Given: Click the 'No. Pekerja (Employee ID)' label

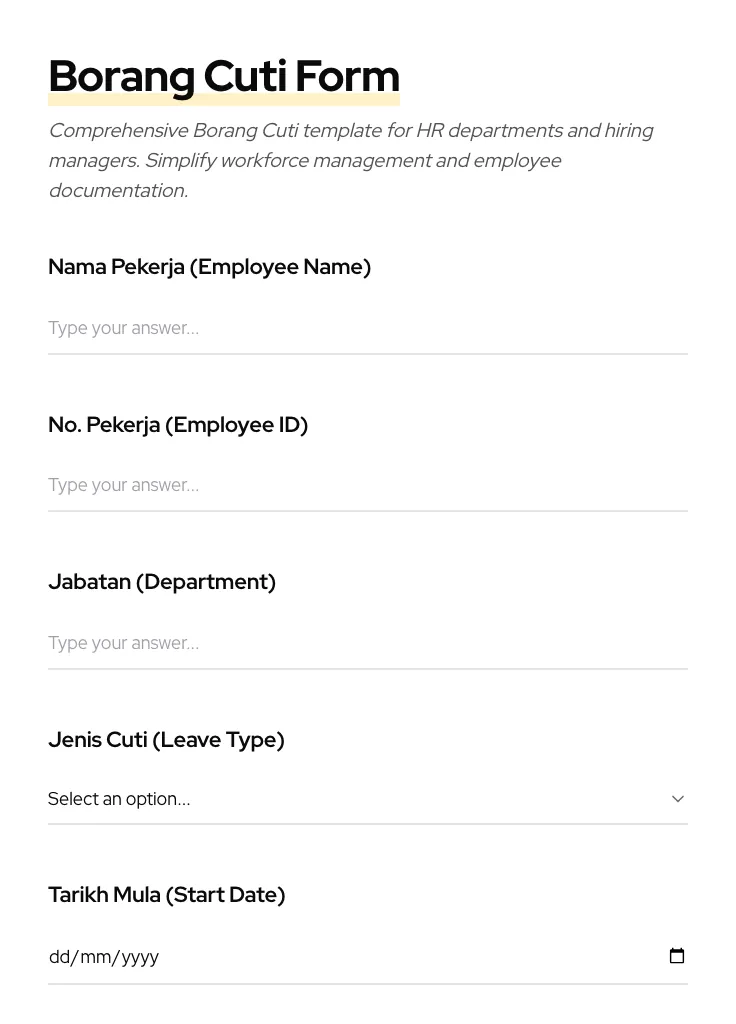Looking at the screenshot, I should tap(178, 425).
